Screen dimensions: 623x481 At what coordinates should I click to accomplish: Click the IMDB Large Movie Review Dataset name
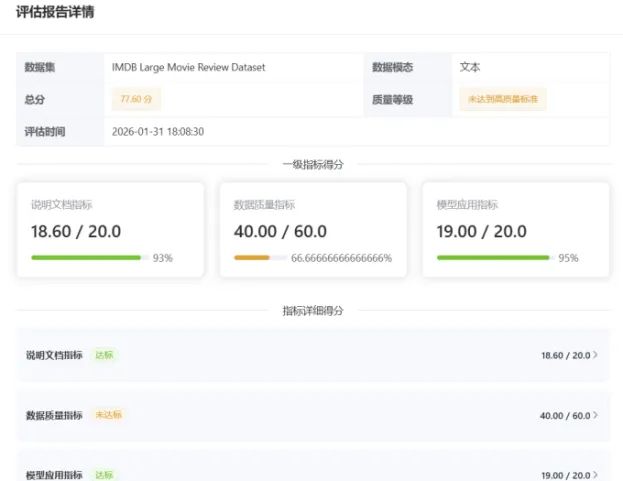[x=188, y=68]
